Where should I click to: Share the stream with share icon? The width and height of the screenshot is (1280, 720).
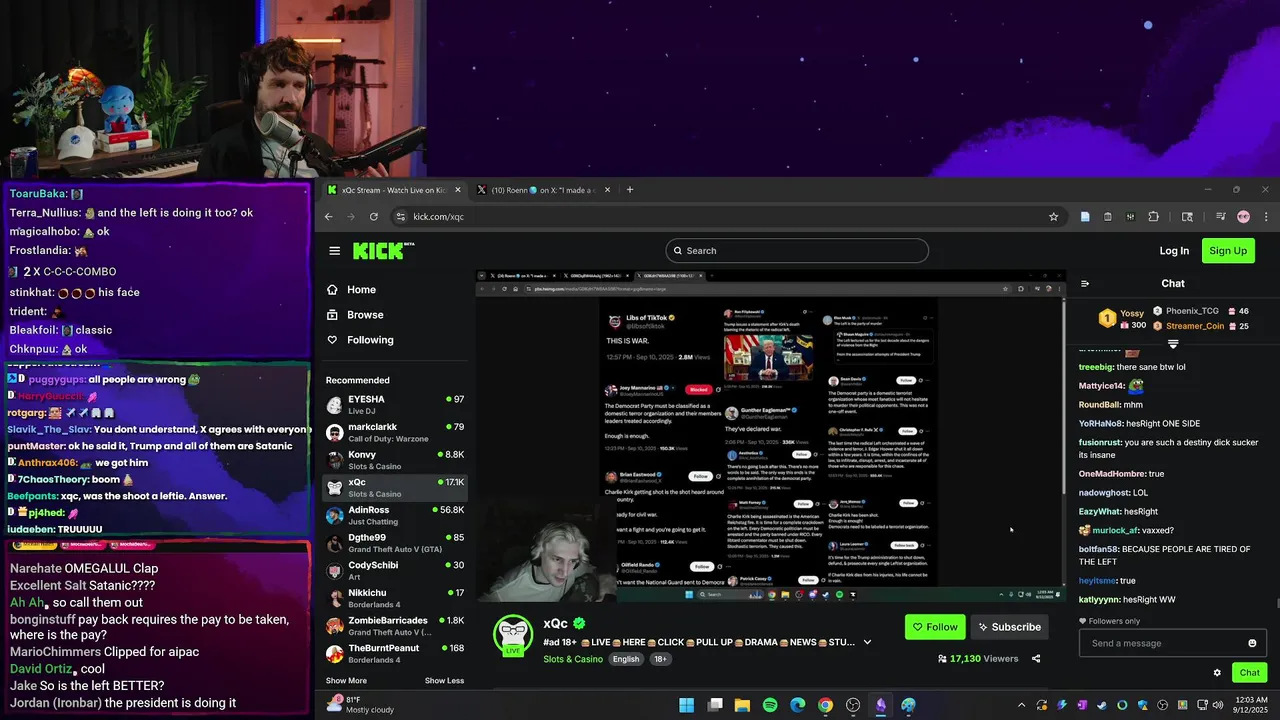(x=1036, y=659)
